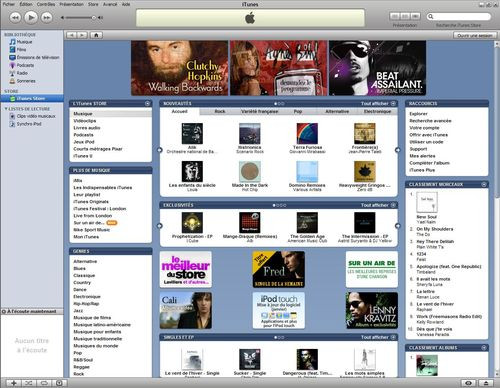Image resolution: width=500 pixels, height=388 pixels.
Task: Select Vidéoclips in iTunes Store list
Action: 85,121
